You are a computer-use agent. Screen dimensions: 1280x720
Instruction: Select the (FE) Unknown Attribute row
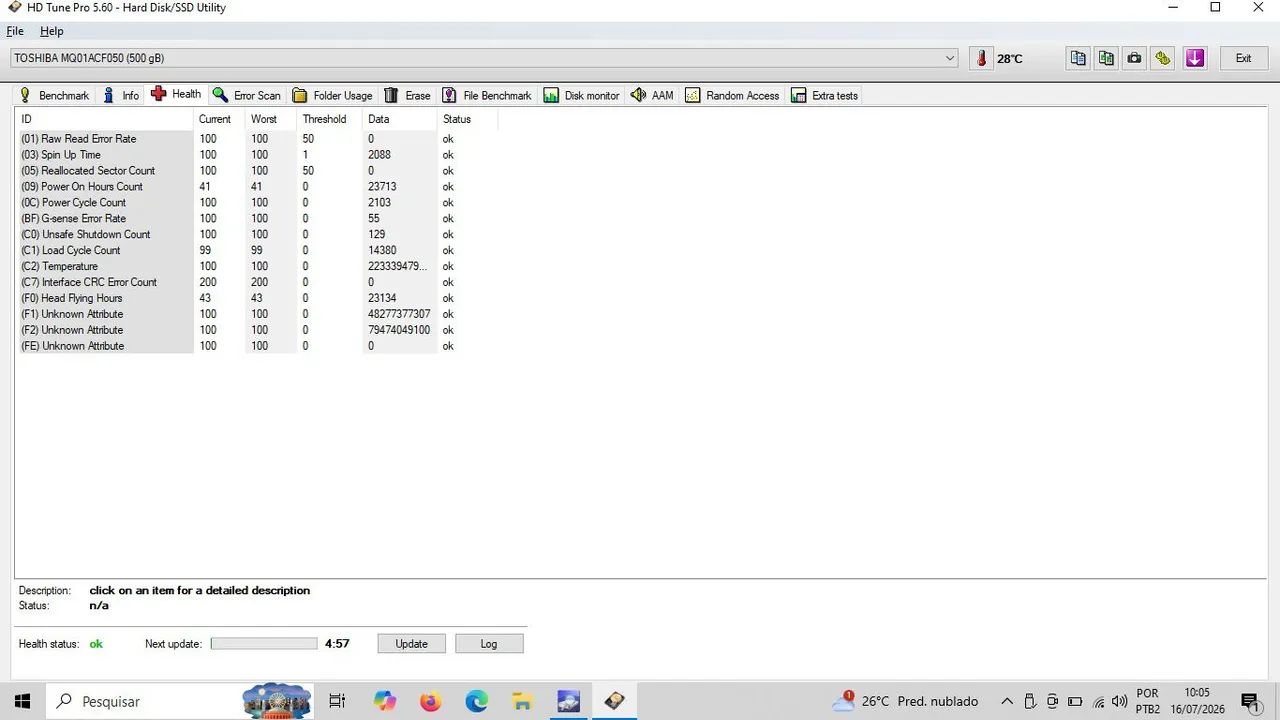(x=257, y=346)
